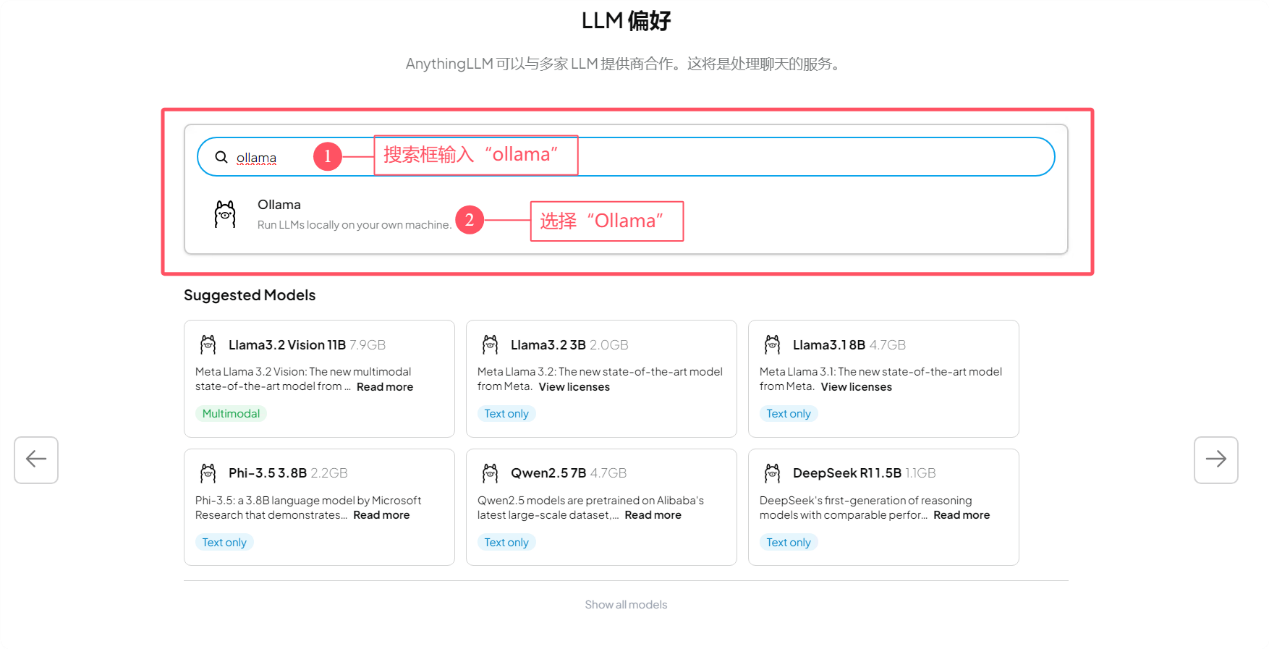Click Text only tag on Qwen2.5 7B
Viewport: 1269px width, 649px height.
click(x=507, y=542)
